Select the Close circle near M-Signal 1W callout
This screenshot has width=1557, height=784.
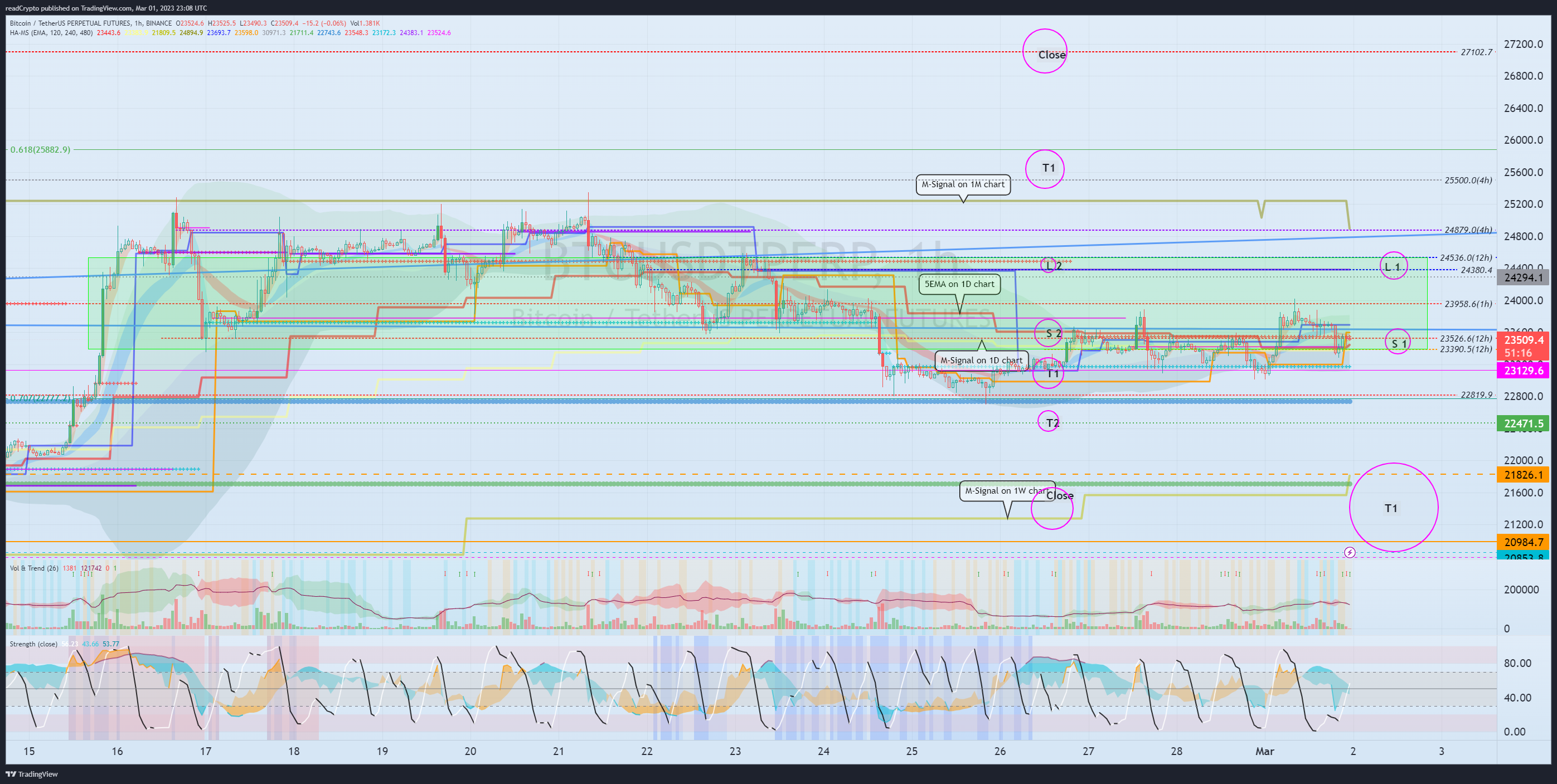pos(1052,508)
